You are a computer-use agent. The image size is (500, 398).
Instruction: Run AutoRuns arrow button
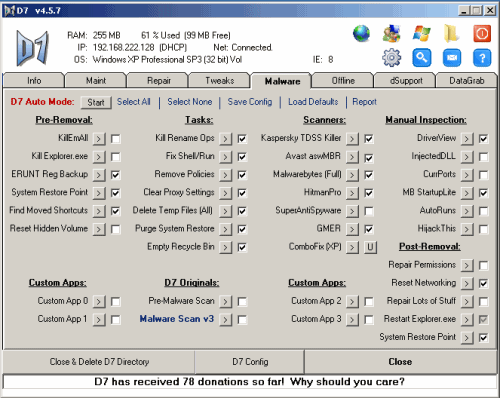467,211
